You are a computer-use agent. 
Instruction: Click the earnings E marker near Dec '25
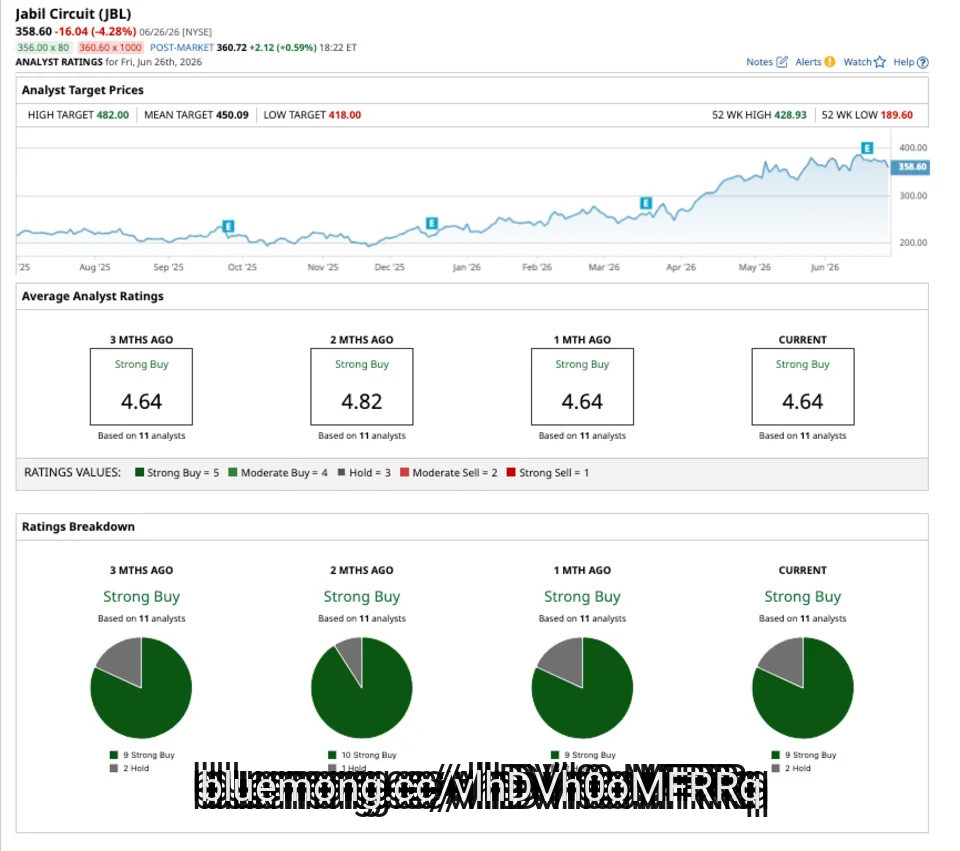click(x=432, y=223)
